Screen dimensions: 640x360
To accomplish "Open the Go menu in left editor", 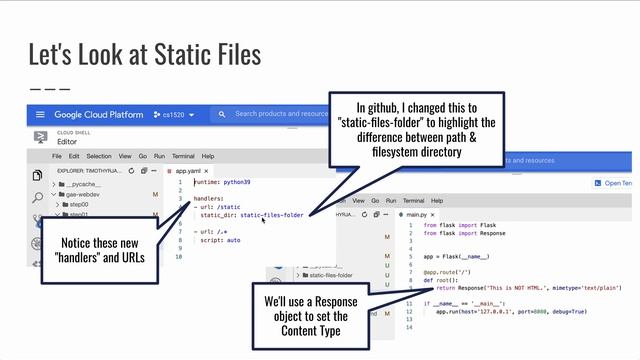I will (x=142, y=156).
